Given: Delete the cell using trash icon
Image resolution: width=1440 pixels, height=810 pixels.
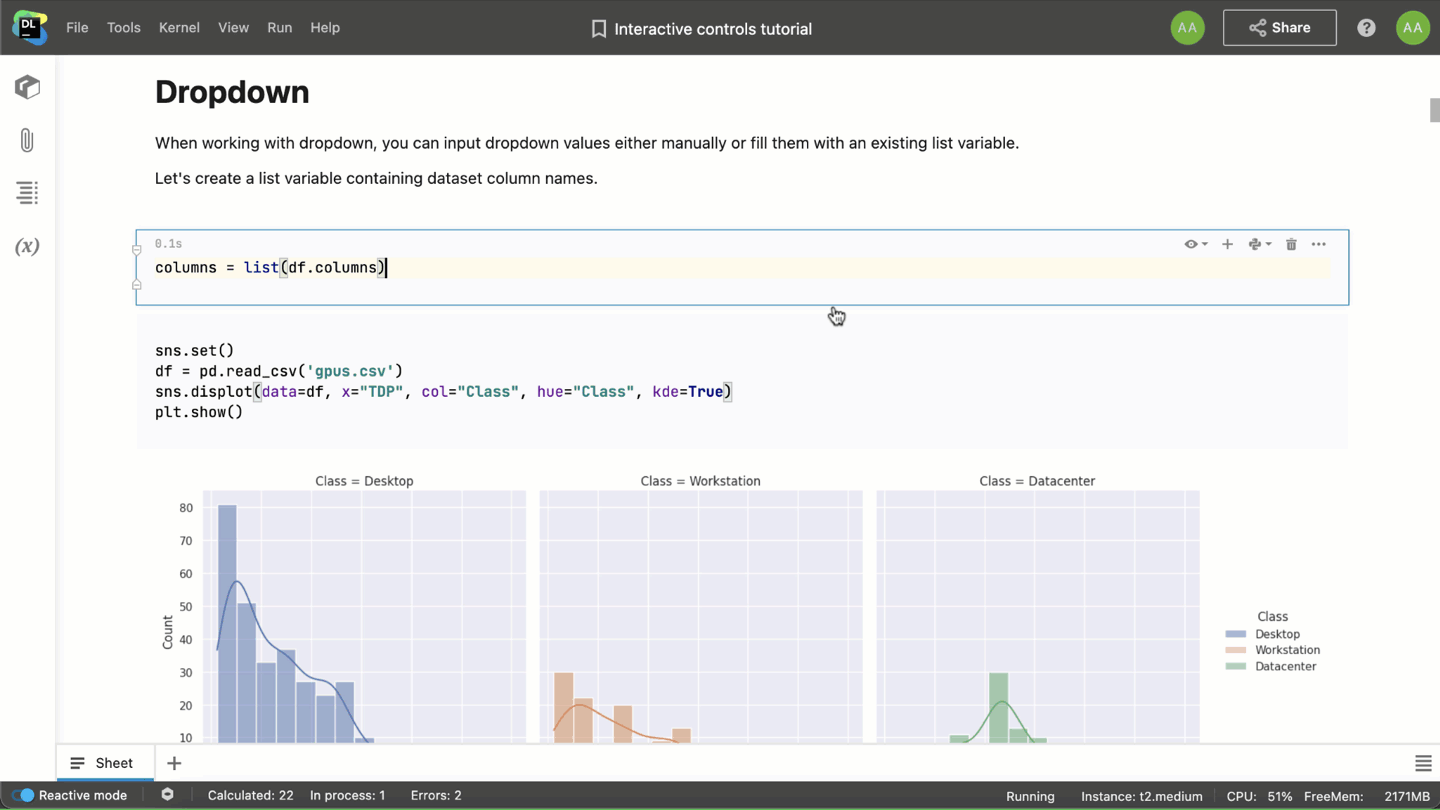Looking at the screenshot, I should click(1291, 244).
